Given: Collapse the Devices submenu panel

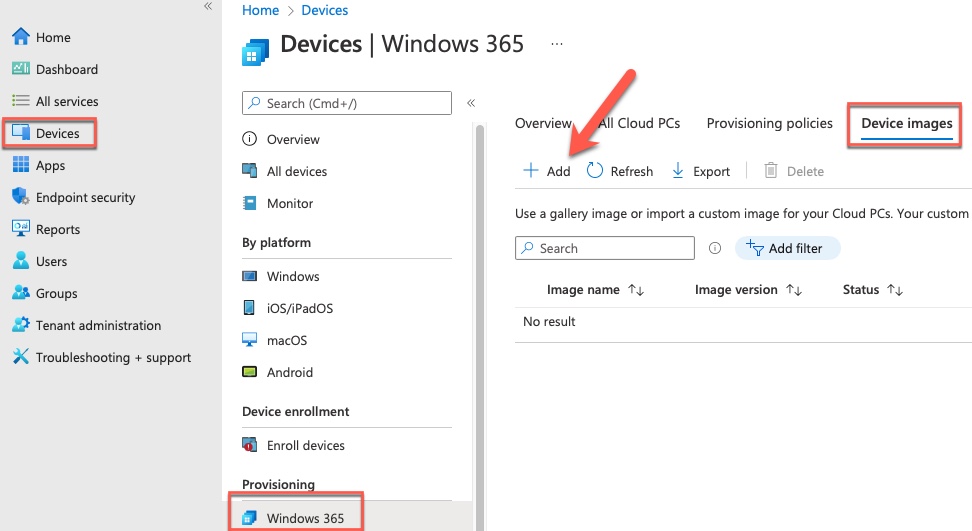Looking at the screenshot, I should coord(471,103).
